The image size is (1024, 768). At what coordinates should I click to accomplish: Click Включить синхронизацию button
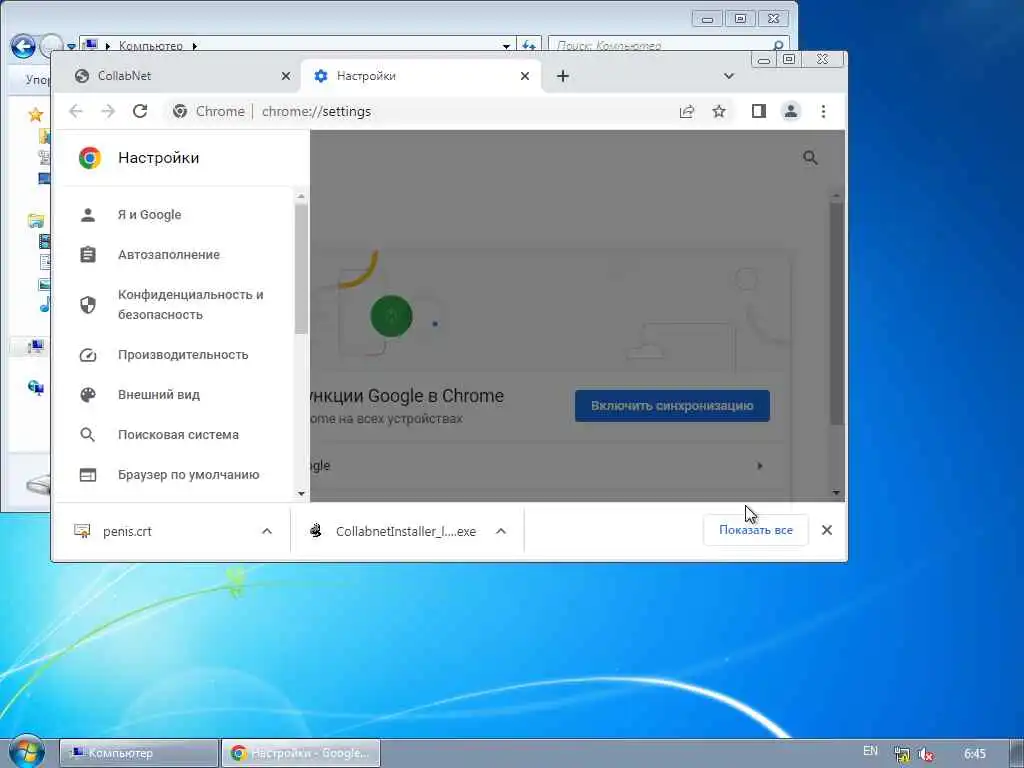pyautogui.click(x=672, y=406)
